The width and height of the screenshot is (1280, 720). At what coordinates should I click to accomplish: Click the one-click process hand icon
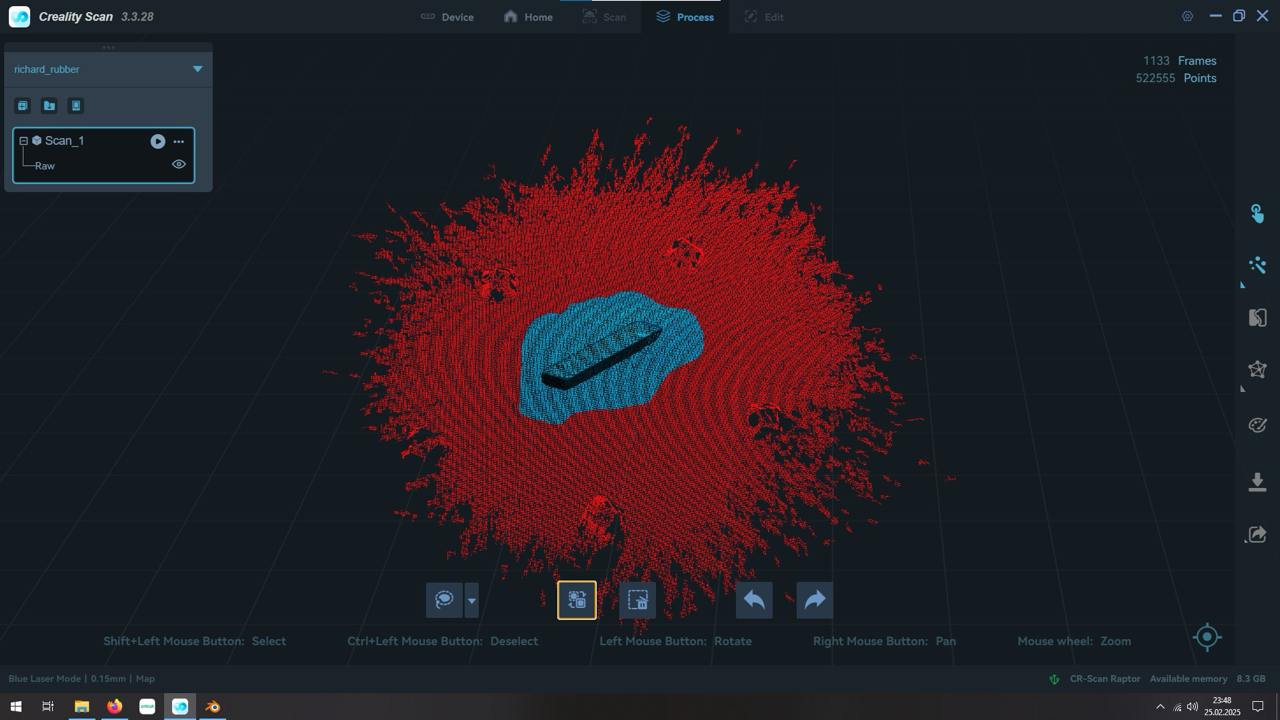click(1257, 214)
